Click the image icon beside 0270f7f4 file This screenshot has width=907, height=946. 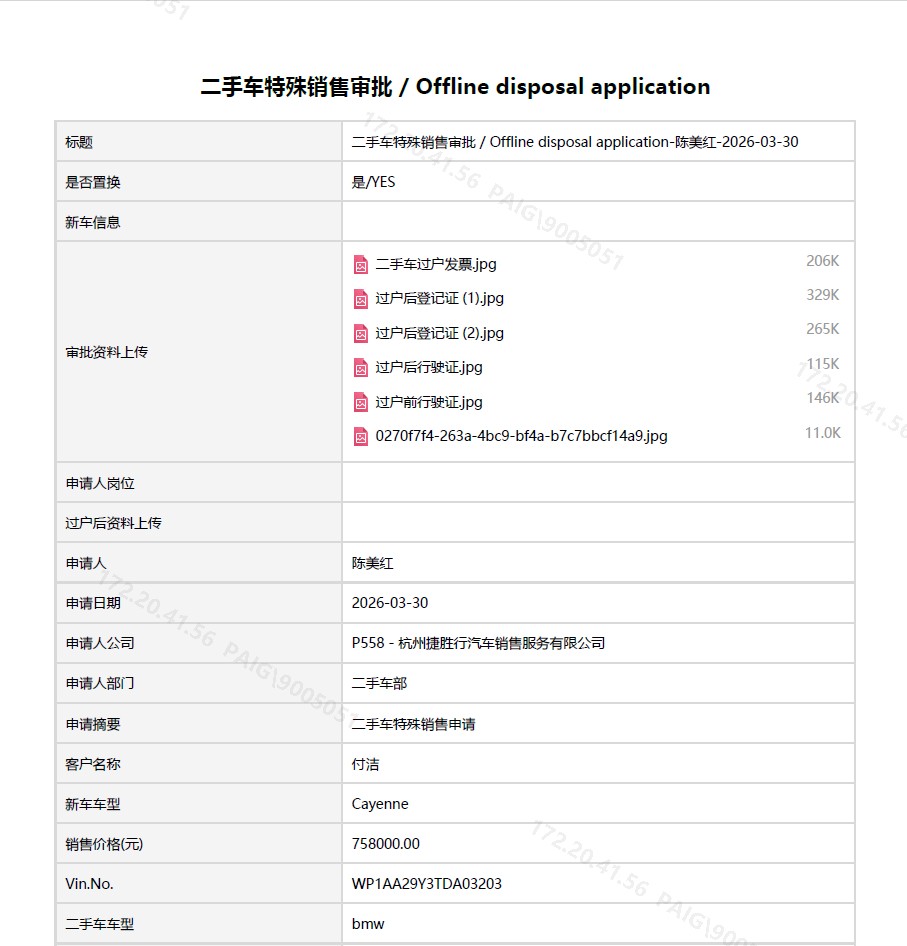click(x=361, y=436)
